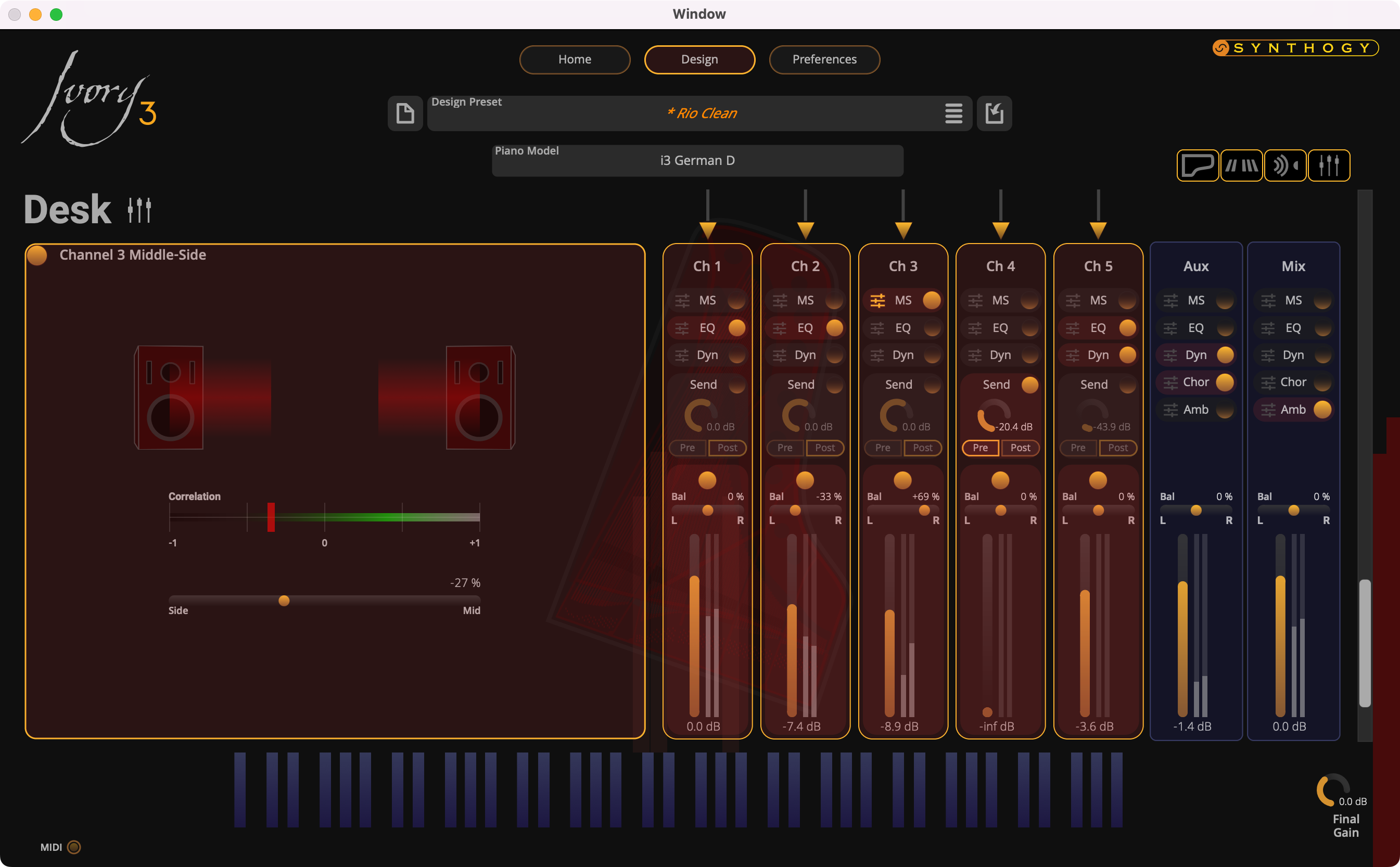The height and width of the screenshot is (867, 1400).
Task: Disable Ch 3 MS toggle
Action: (x=932, y=300)
